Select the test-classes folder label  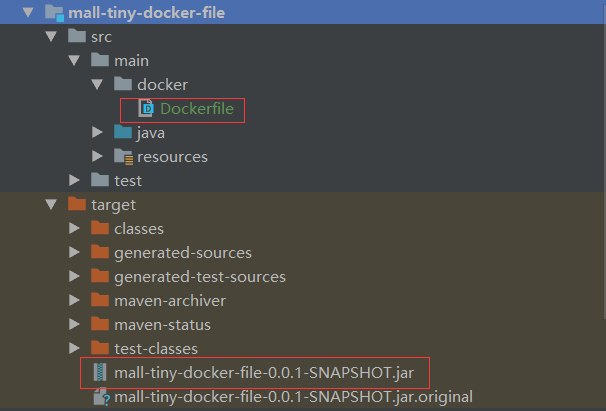(x=156, y=349)
